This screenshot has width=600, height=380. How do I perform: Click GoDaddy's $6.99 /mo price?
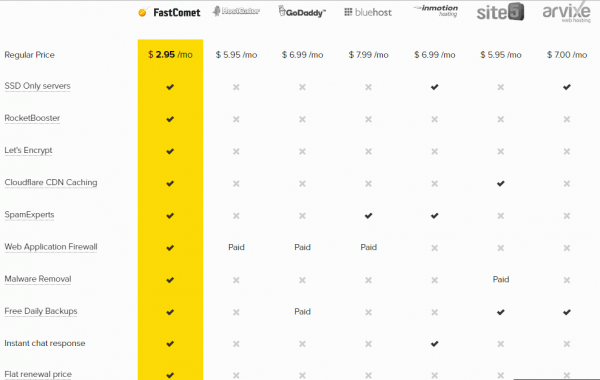[x=302, y=55]
